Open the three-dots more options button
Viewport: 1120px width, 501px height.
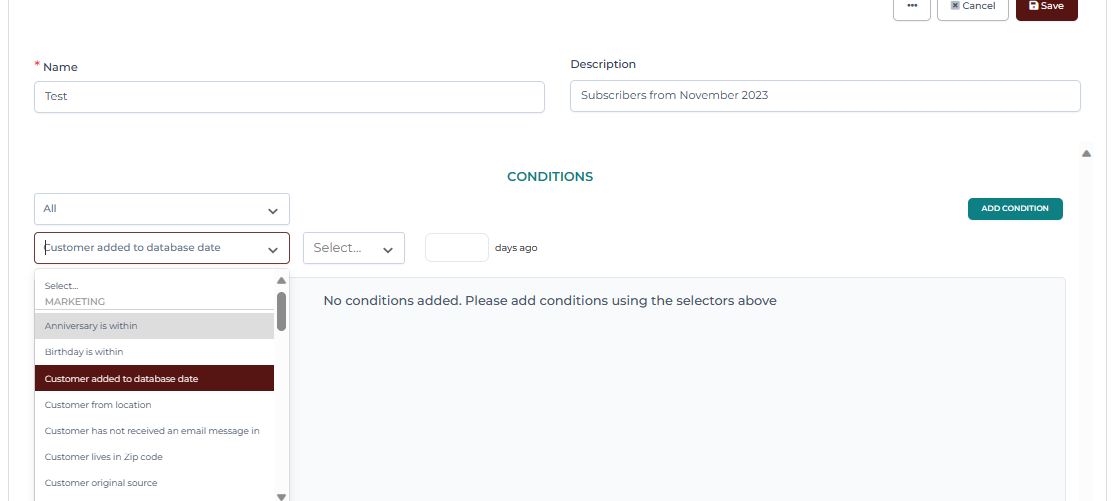(x=911, y=7)
